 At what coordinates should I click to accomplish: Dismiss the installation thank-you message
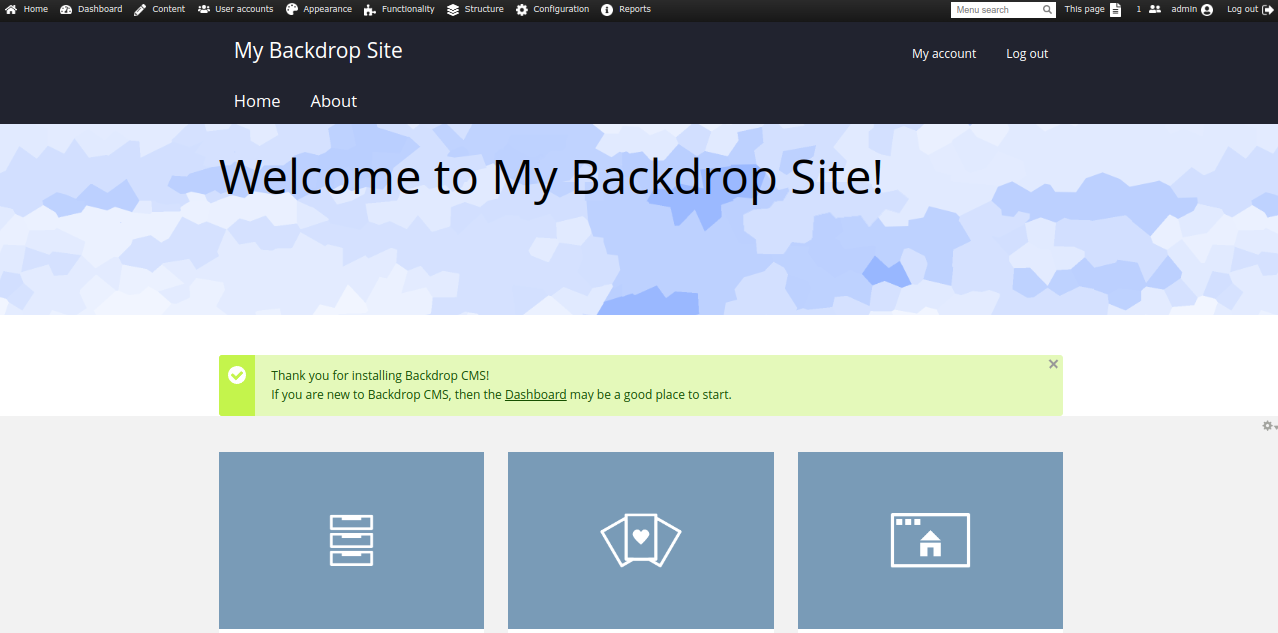1053,365
